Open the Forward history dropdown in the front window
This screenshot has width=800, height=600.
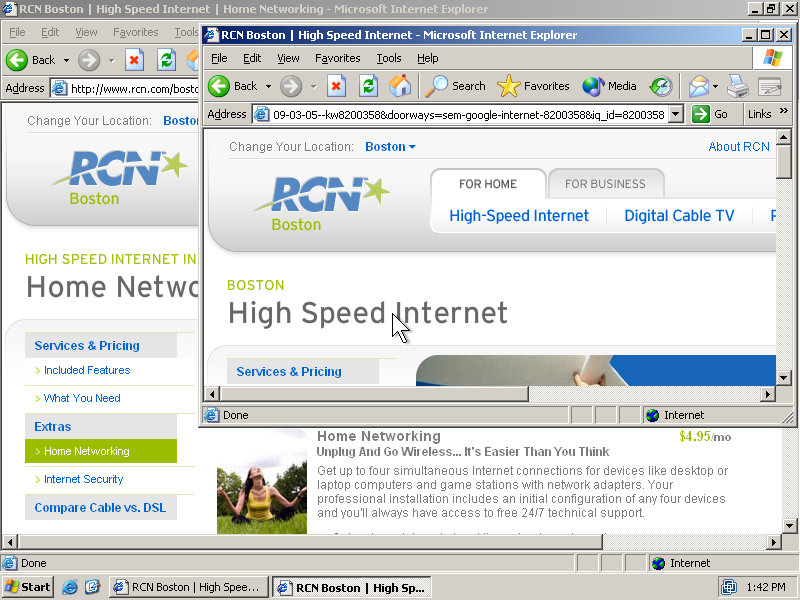(314, 86)
